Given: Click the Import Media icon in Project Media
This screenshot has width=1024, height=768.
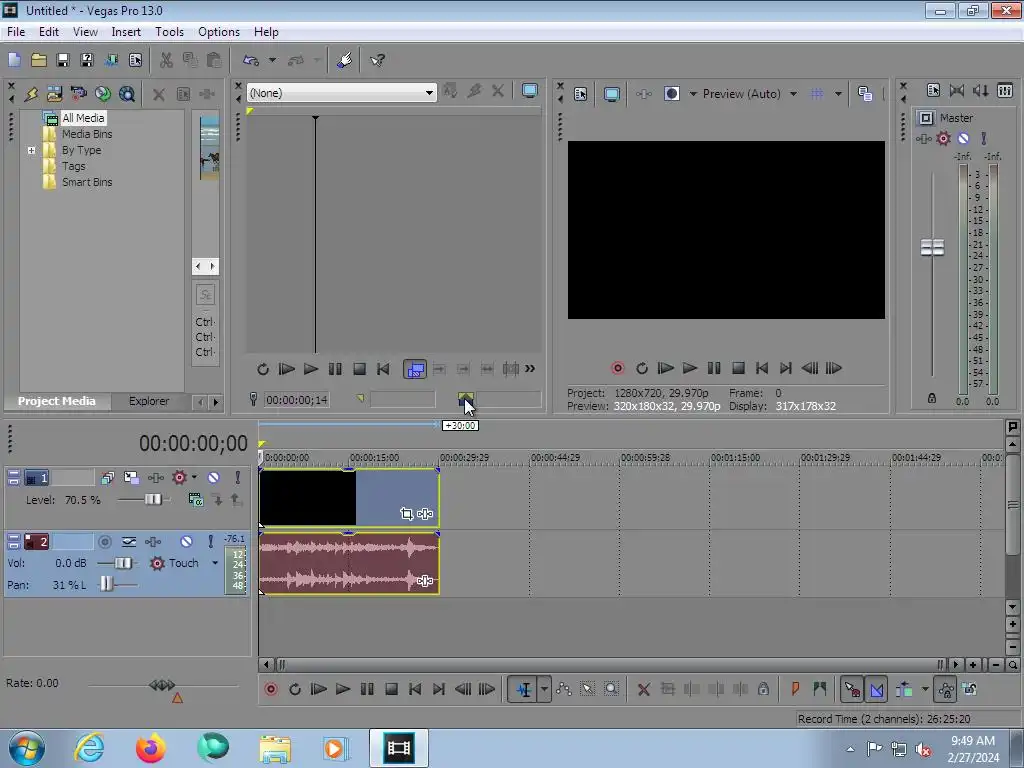Looking at the screenshot, I should 55,94.
